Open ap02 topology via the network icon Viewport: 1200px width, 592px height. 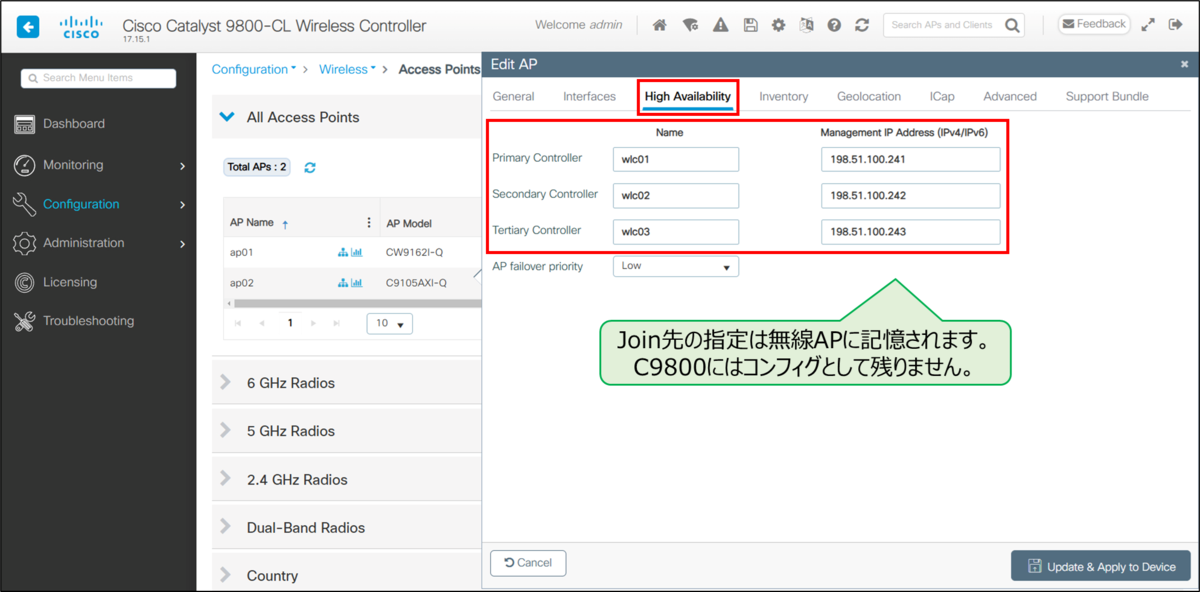343,282
